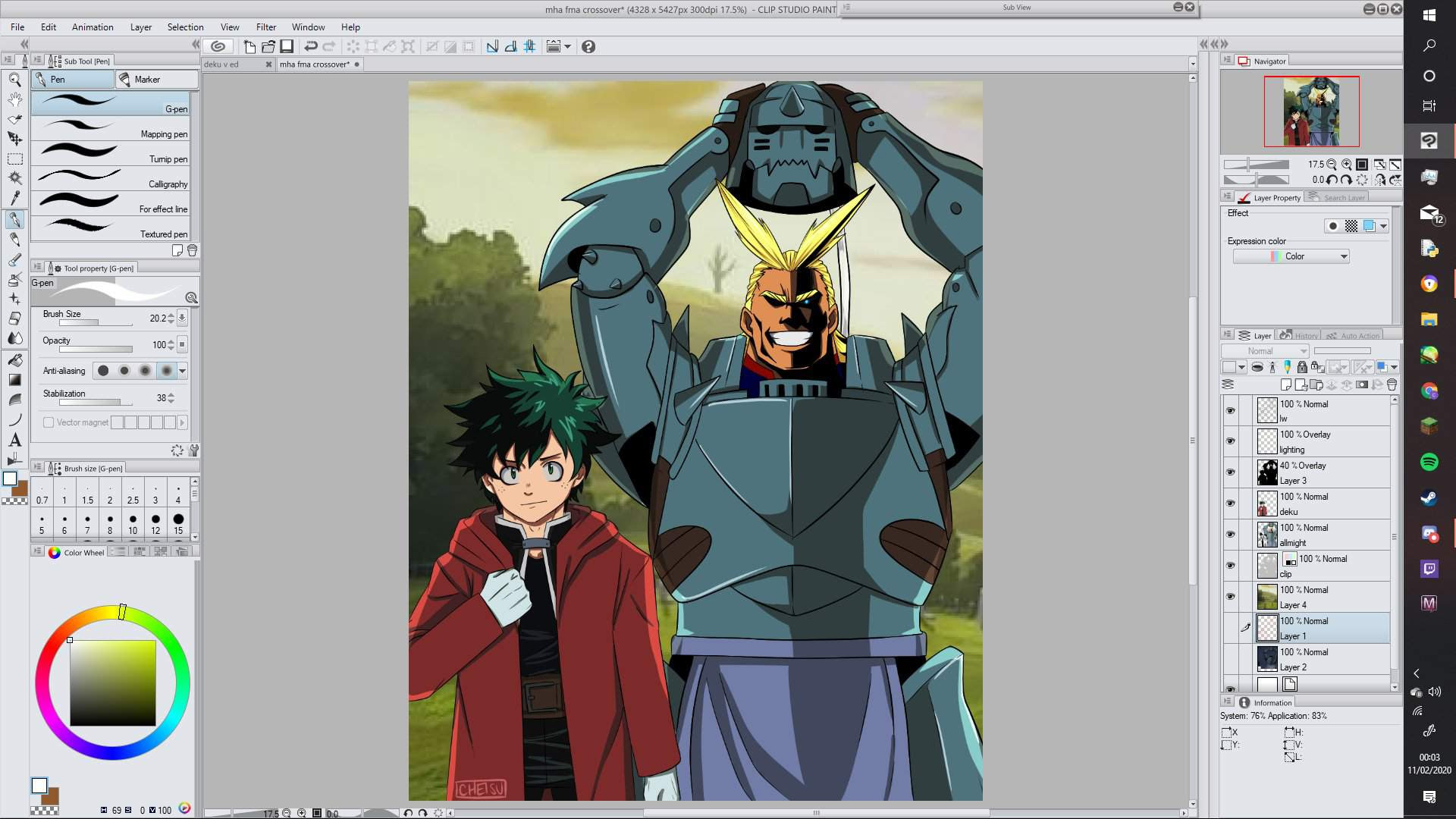
Task: Click the Undo arrow icon
Action: click(x=311, y=47)
